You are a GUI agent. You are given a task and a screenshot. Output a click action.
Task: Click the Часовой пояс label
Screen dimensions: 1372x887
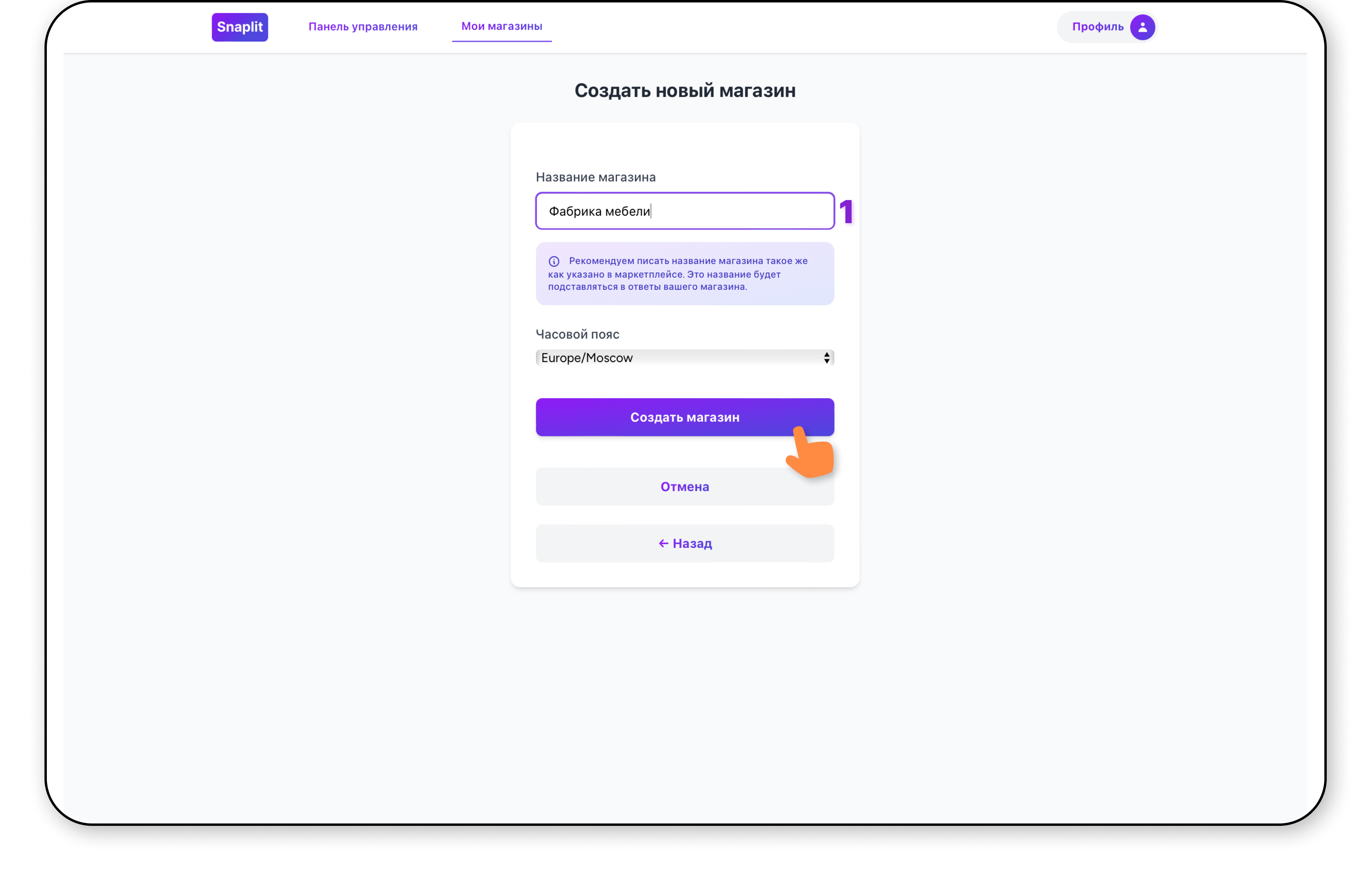(578, 335)
